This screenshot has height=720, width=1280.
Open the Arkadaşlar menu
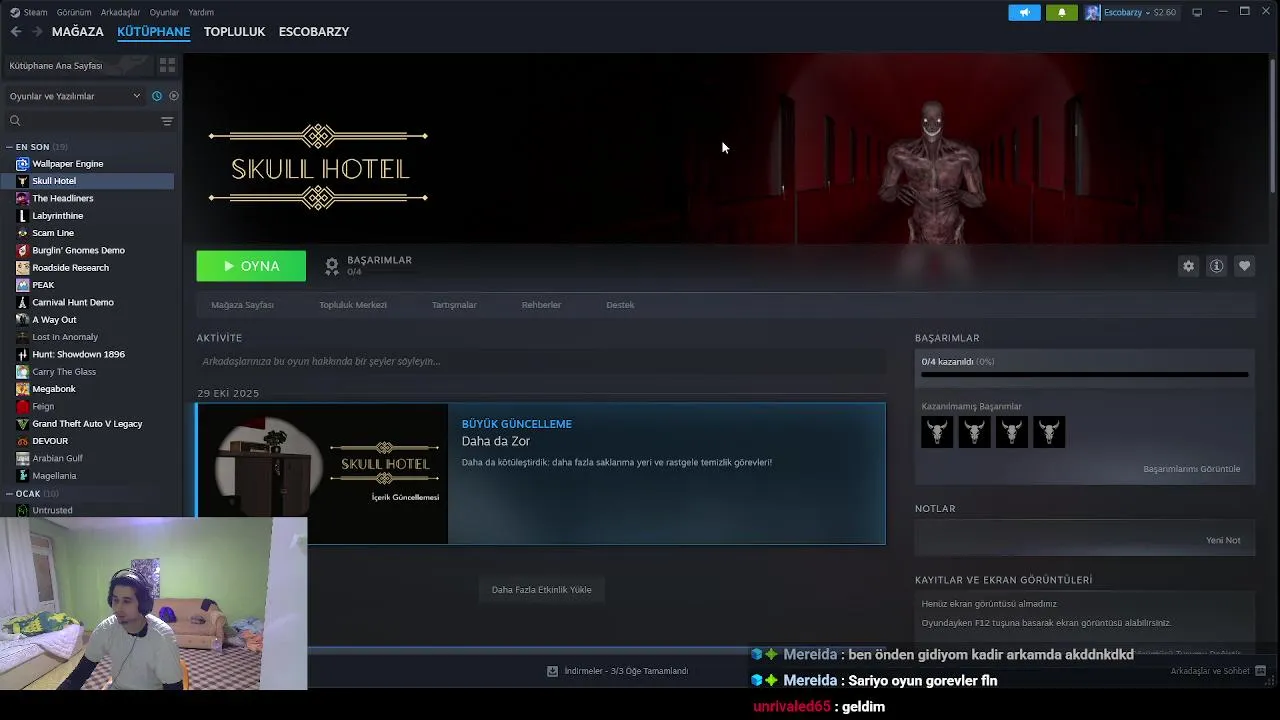[x=121, y=12]
